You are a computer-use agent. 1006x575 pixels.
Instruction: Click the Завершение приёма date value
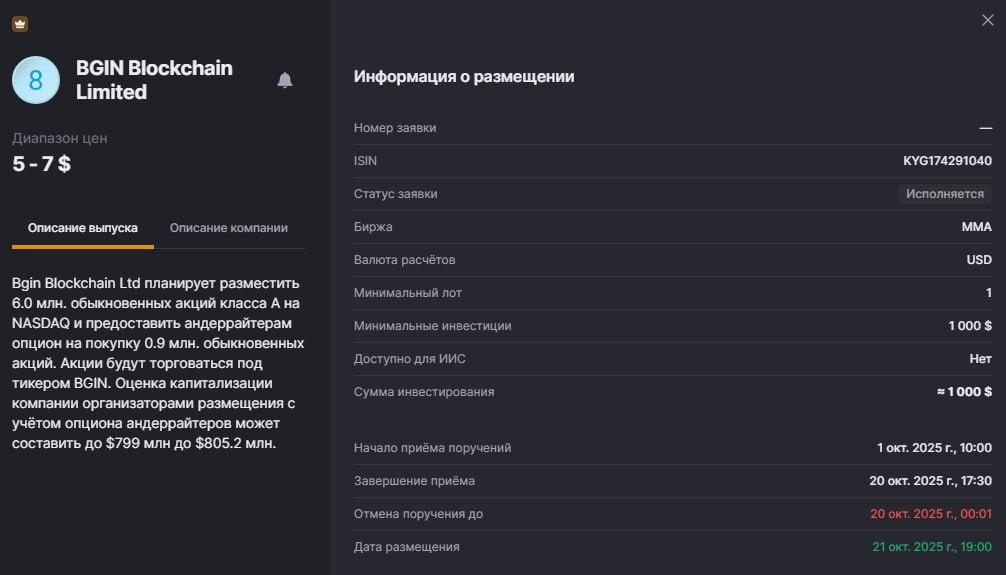(930, 481)
